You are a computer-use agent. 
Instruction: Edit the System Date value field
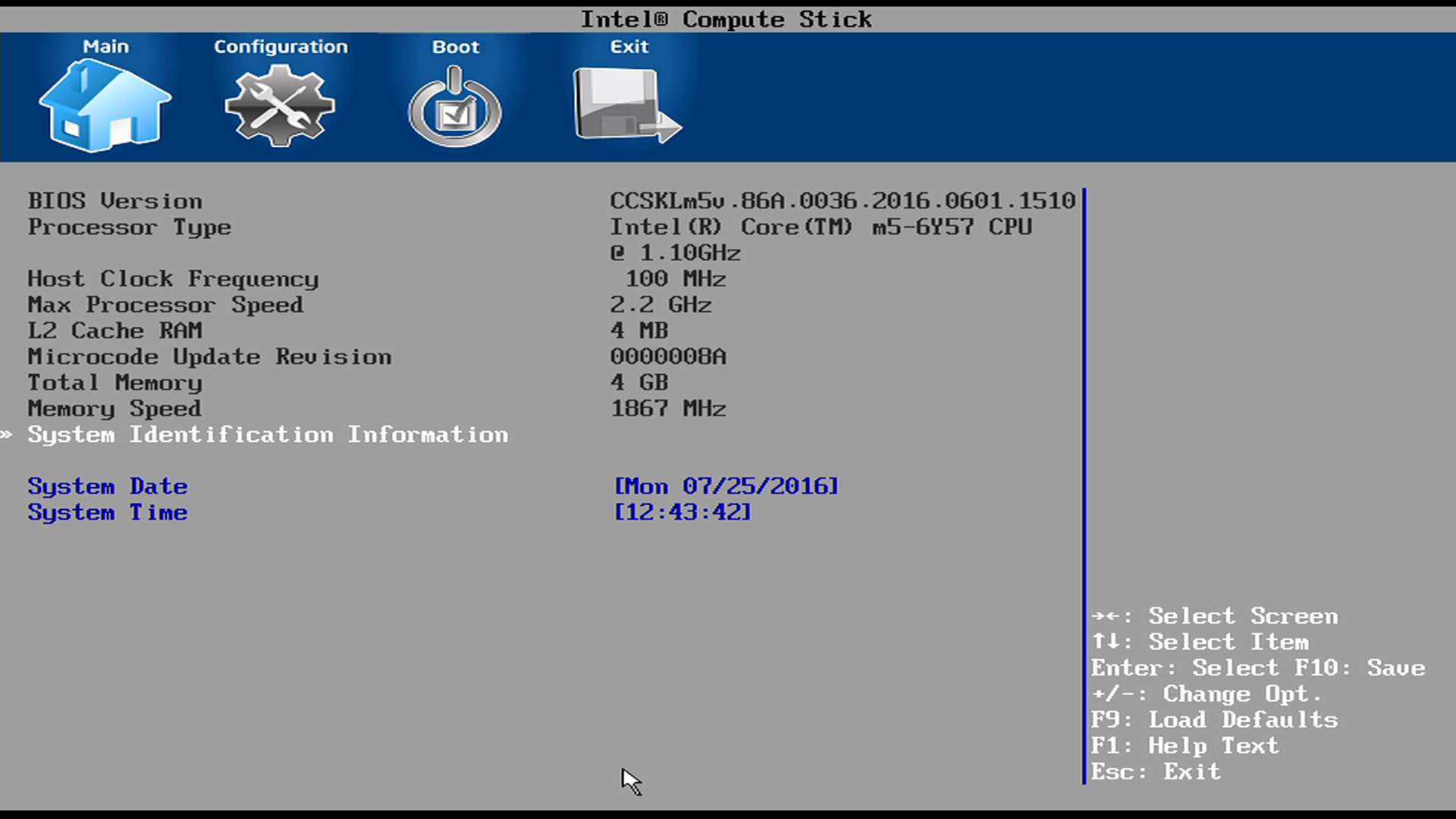[x=726, y=486]
